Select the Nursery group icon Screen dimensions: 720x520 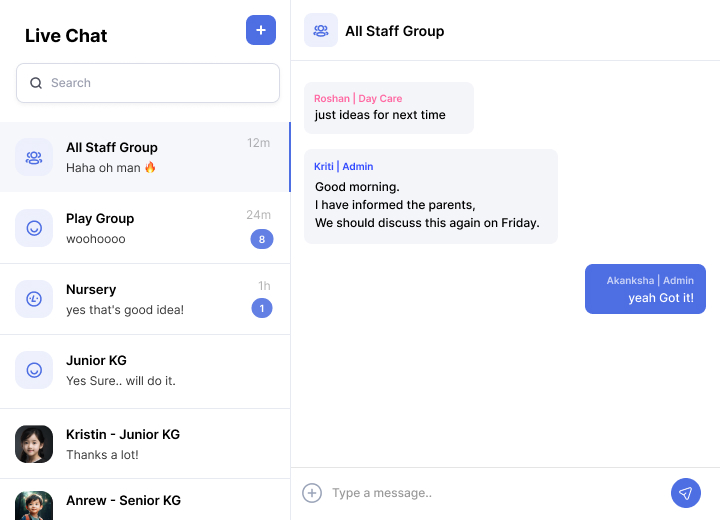(x=34, y=299)
